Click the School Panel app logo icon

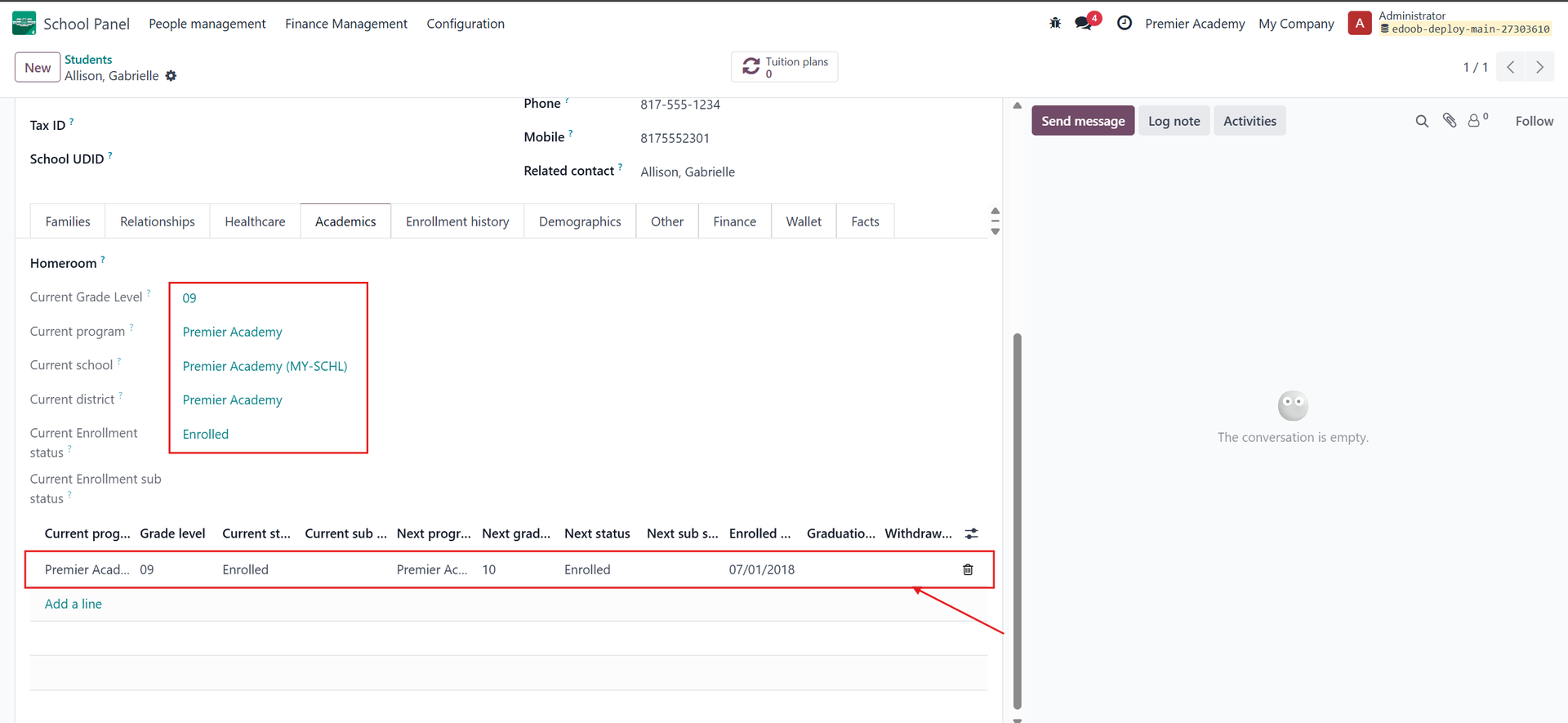(24, 24)
